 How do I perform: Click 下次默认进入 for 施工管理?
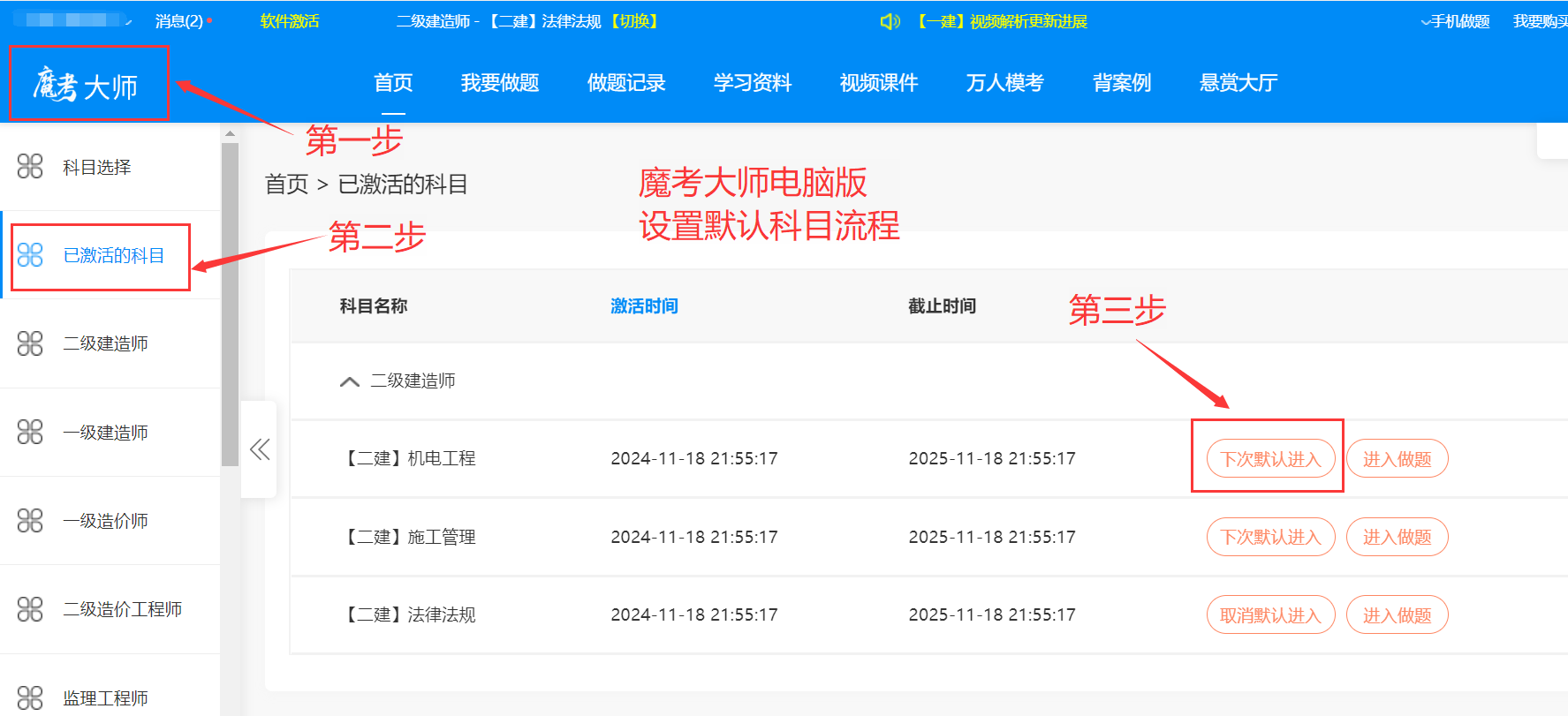coord(1270,537)
